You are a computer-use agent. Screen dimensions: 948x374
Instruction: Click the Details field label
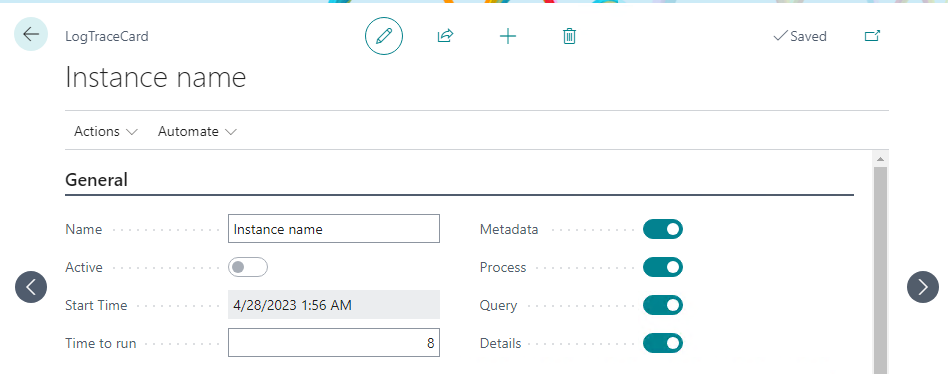(x=501, y=343)
